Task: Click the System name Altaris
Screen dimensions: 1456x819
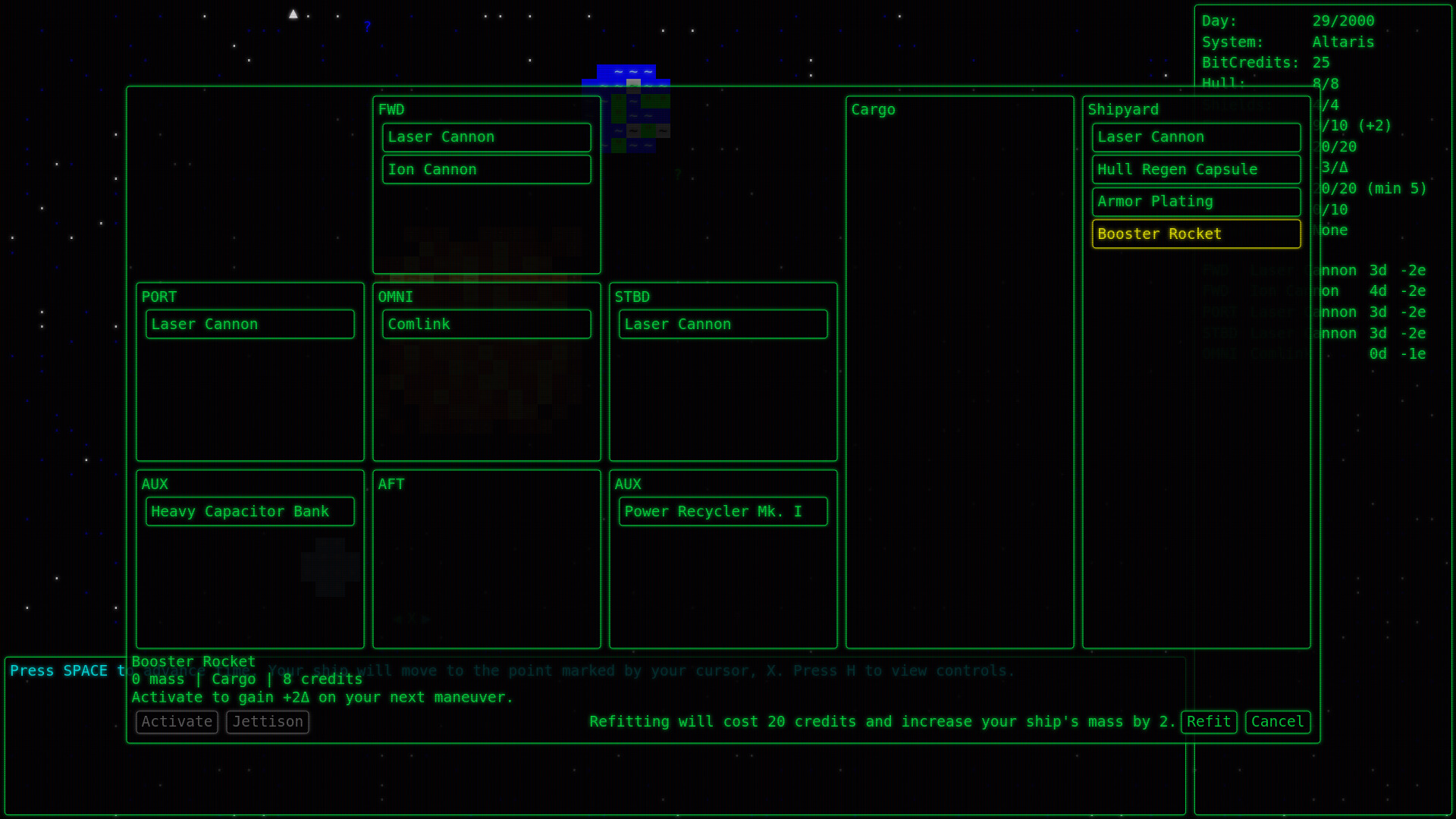Action: coord(1343,42)
